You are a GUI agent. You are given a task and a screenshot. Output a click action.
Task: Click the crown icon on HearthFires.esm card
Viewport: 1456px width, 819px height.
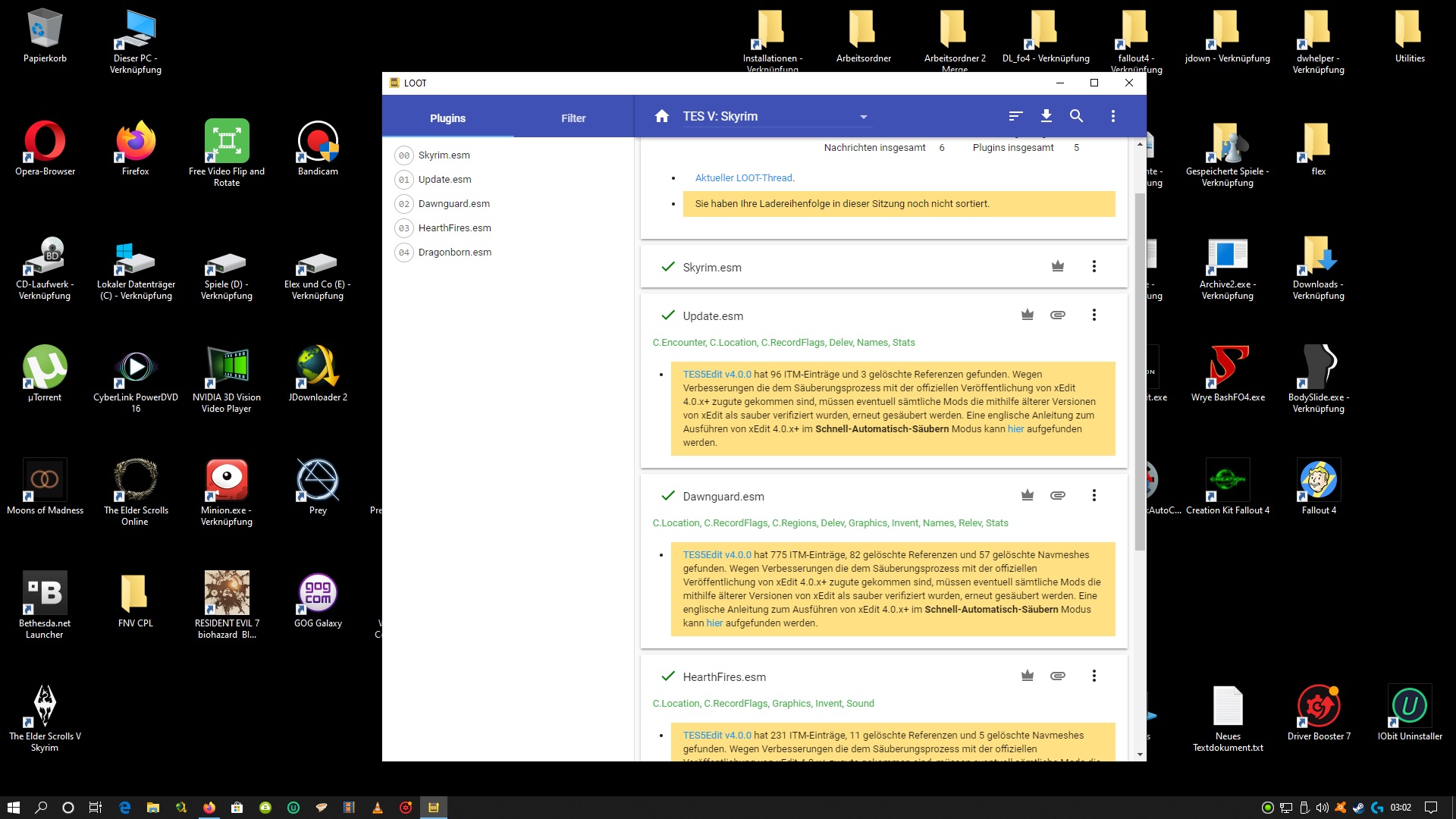point(1027,676)
